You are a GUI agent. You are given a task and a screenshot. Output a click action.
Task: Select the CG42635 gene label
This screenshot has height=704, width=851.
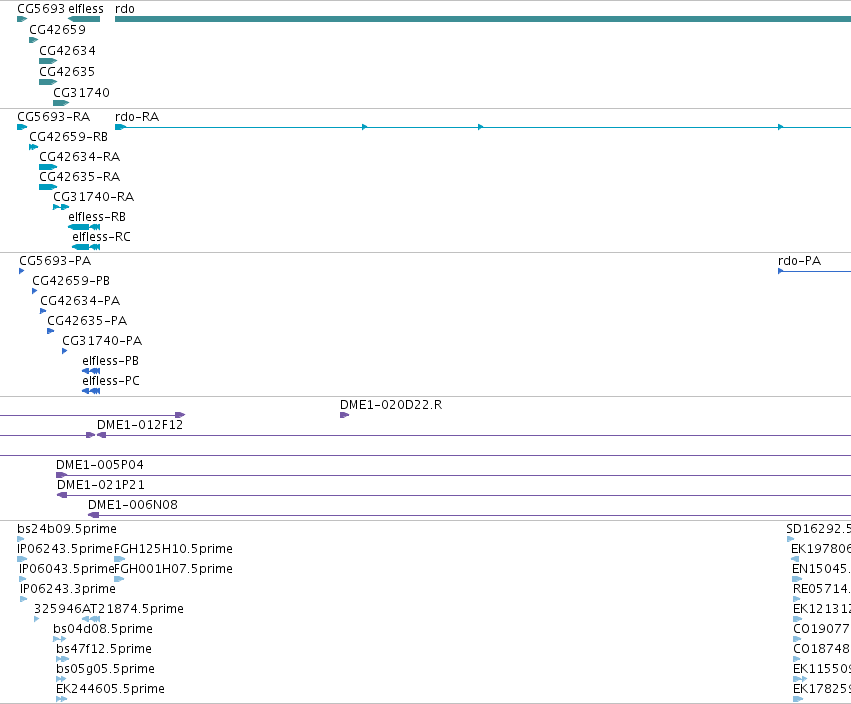coord(67,72)
